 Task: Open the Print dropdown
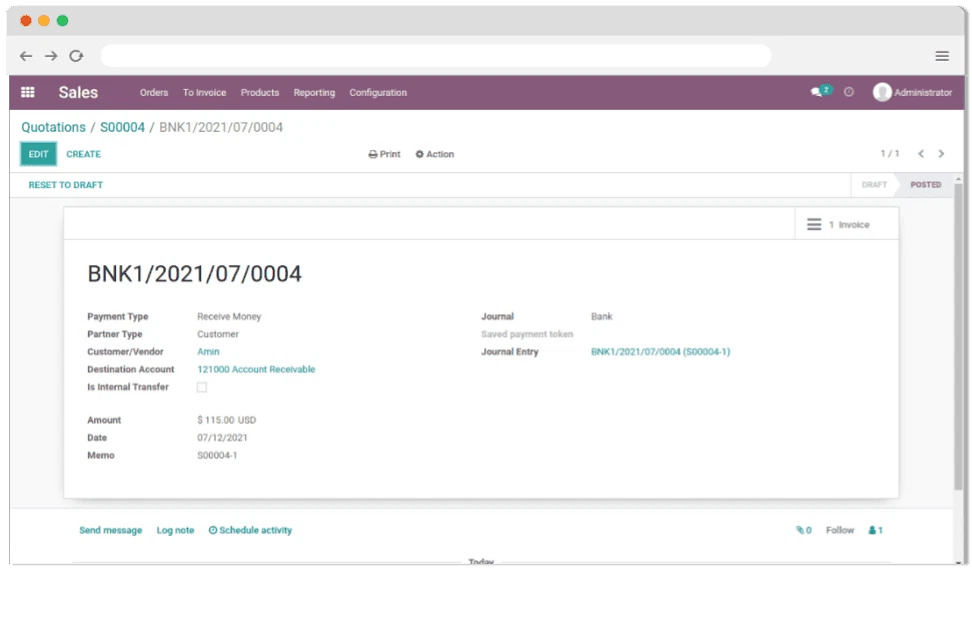(384, 154)
